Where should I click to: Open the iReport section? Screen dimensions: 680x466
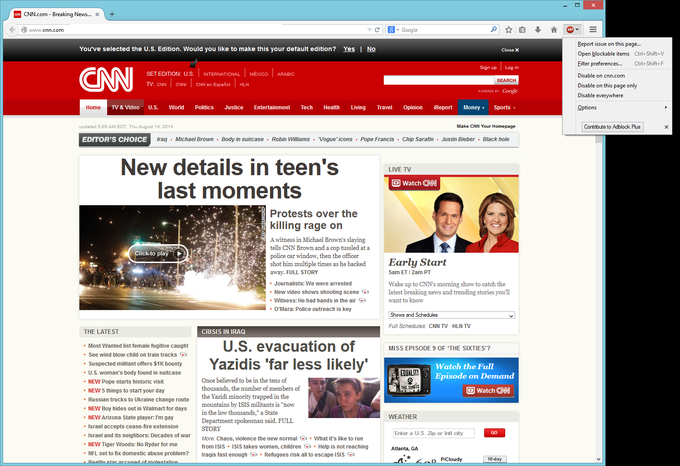coord(443,108)
